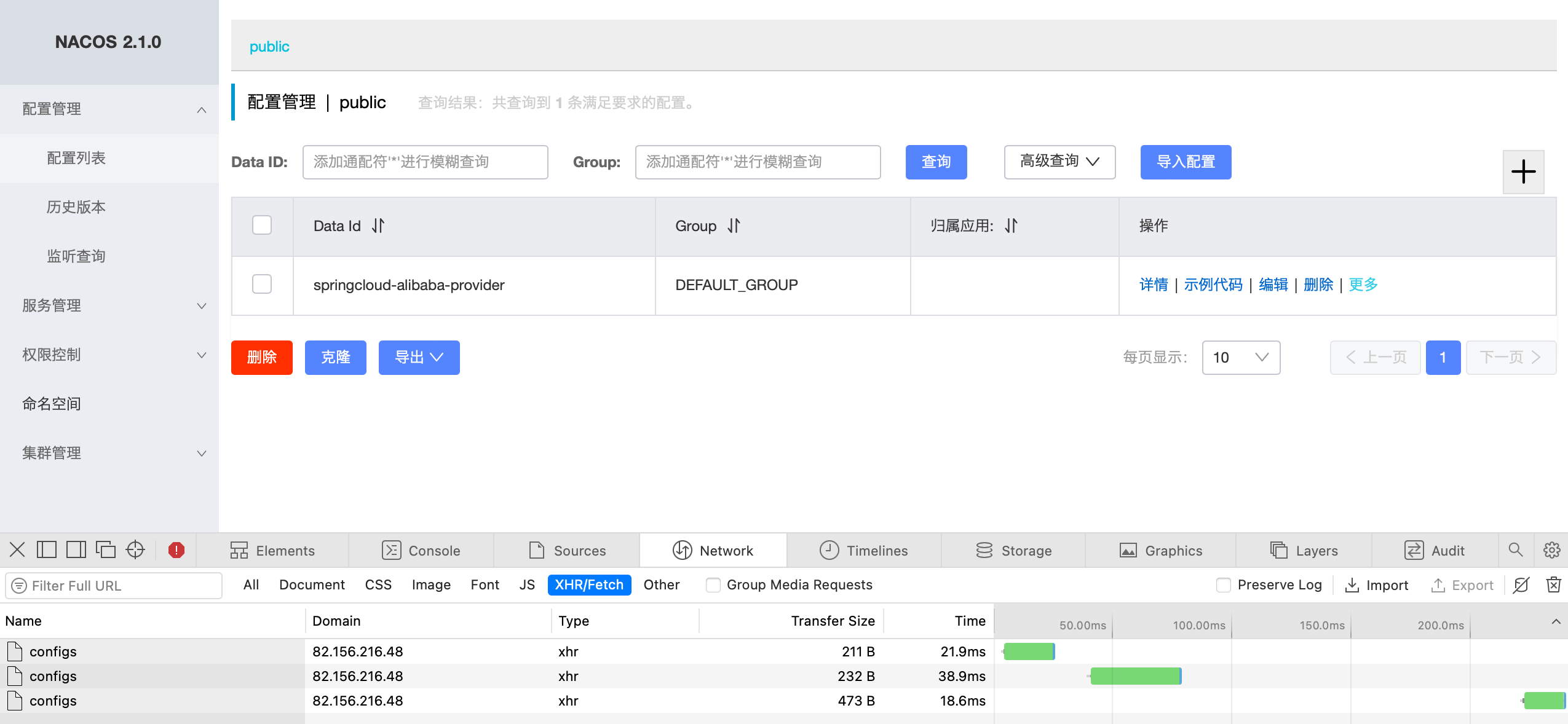Switch to the Sources tab
Image resolution: width=1568 pixels, height=724 pixels.
coord(567,550)
